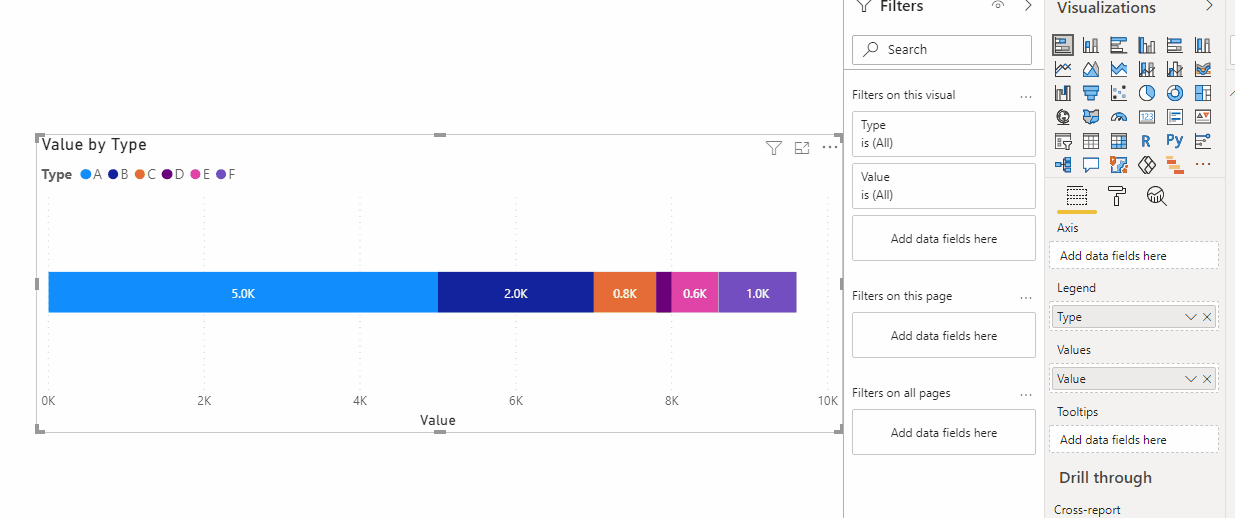Select the R script visual
The image size is (1235, 518).
coord(1147,141)
